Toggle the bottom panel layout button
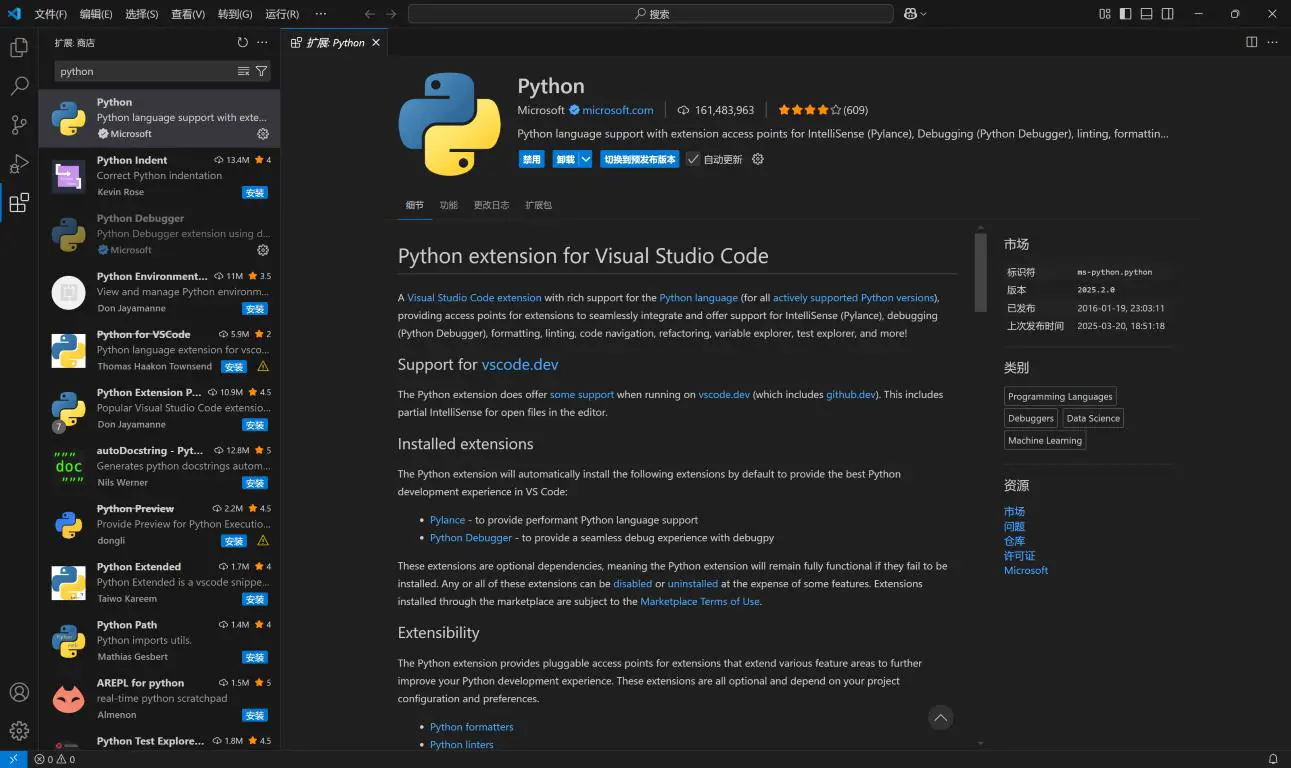 1147,14
